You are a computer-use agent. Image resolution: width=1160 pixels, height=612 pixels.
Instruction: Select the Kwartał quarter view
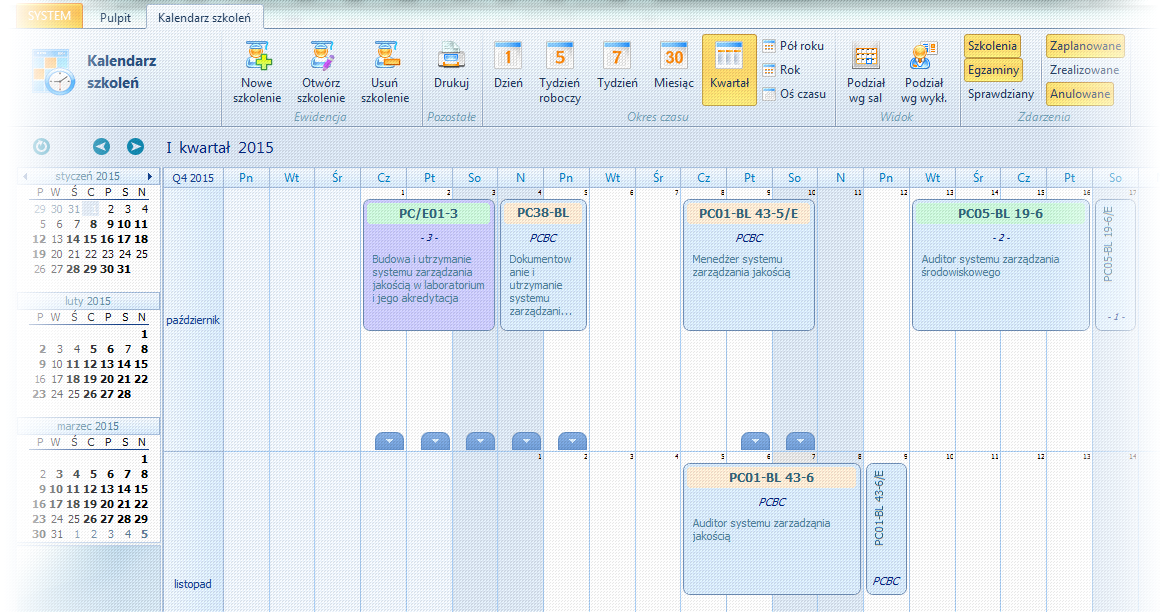point(729,70)
